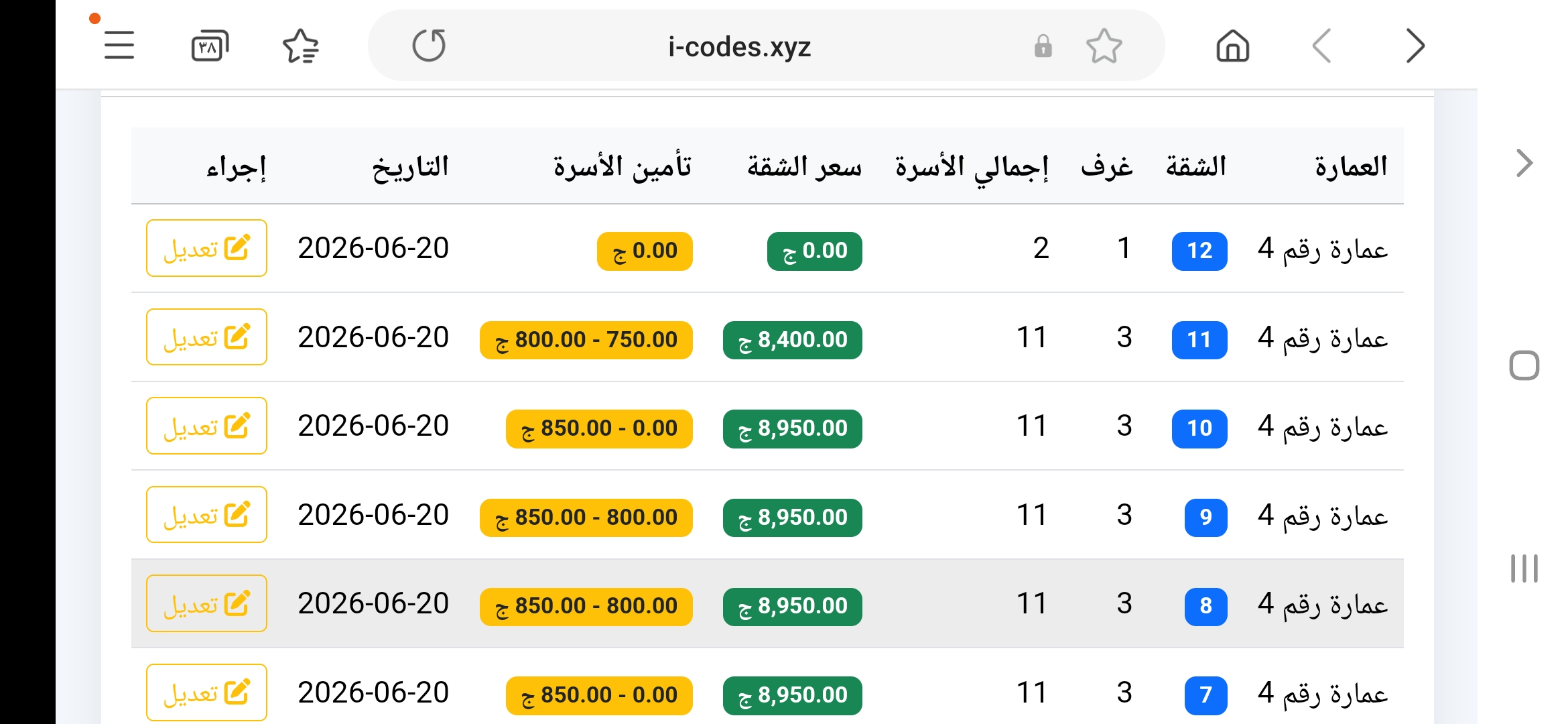Edit the apartment 9 row
This screenshot has height=724, width=1568.
tap(206, 515)
